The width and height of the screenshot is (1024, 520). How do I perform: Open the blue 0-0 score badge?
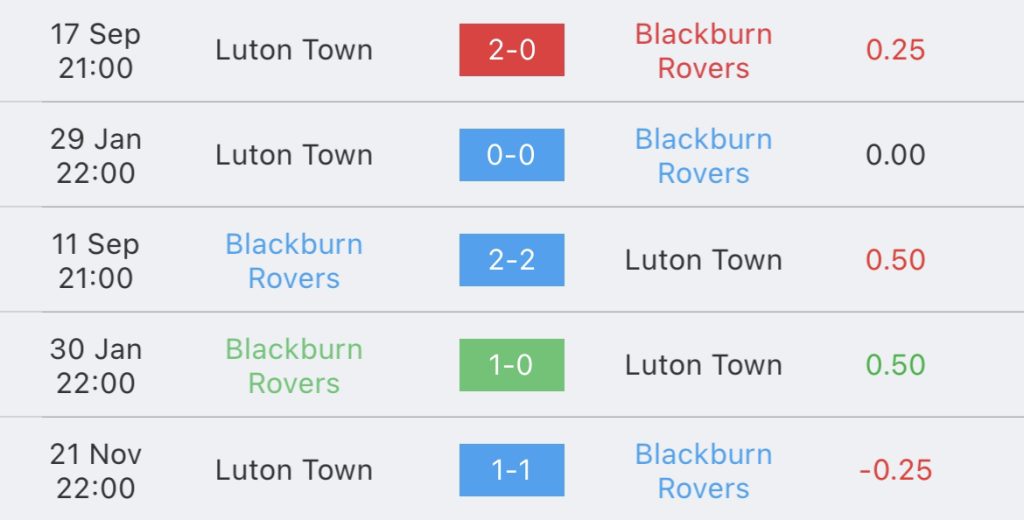[x=511, y=155]
